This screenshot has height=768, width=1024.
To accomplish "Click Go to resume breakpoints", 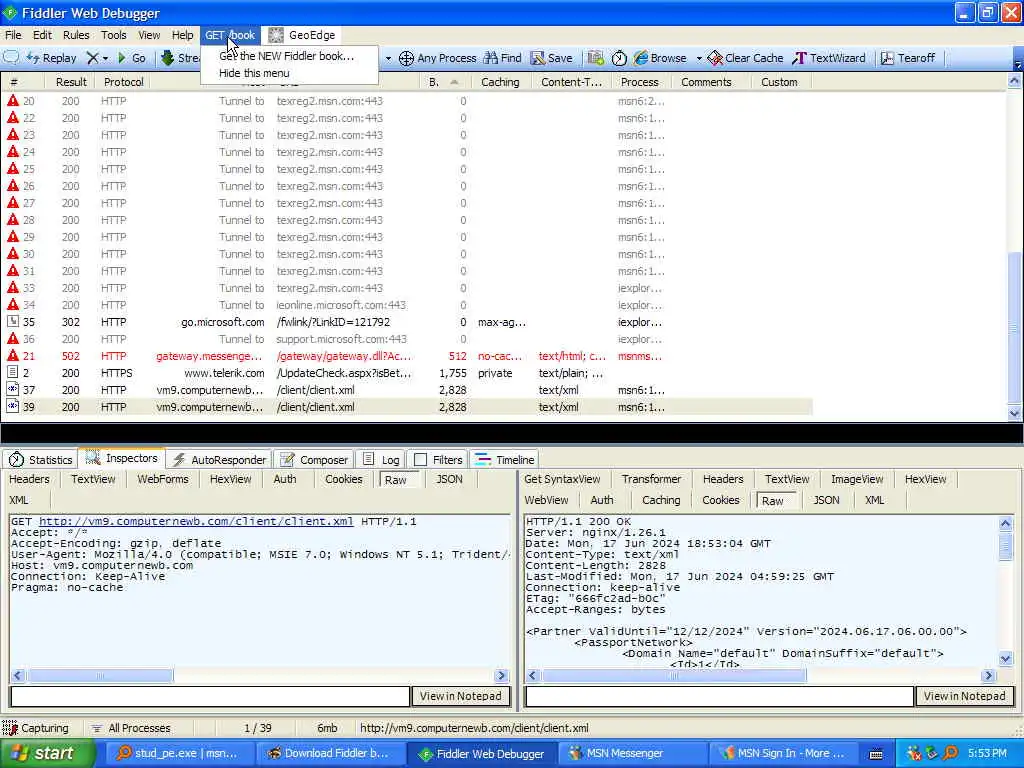I will [x=131, y=58].
